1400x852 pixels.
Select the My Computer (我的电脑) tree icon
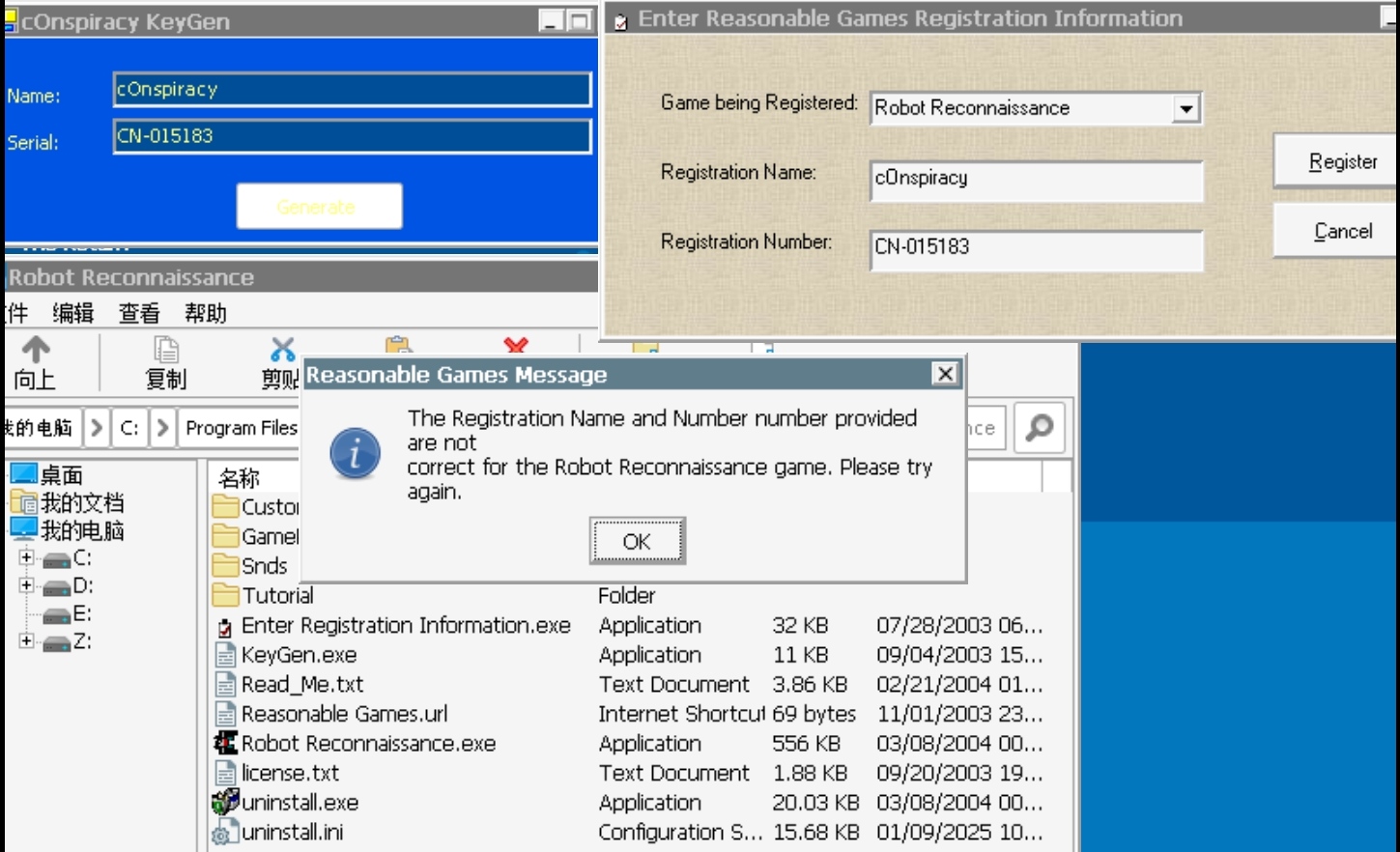[23, 529]
